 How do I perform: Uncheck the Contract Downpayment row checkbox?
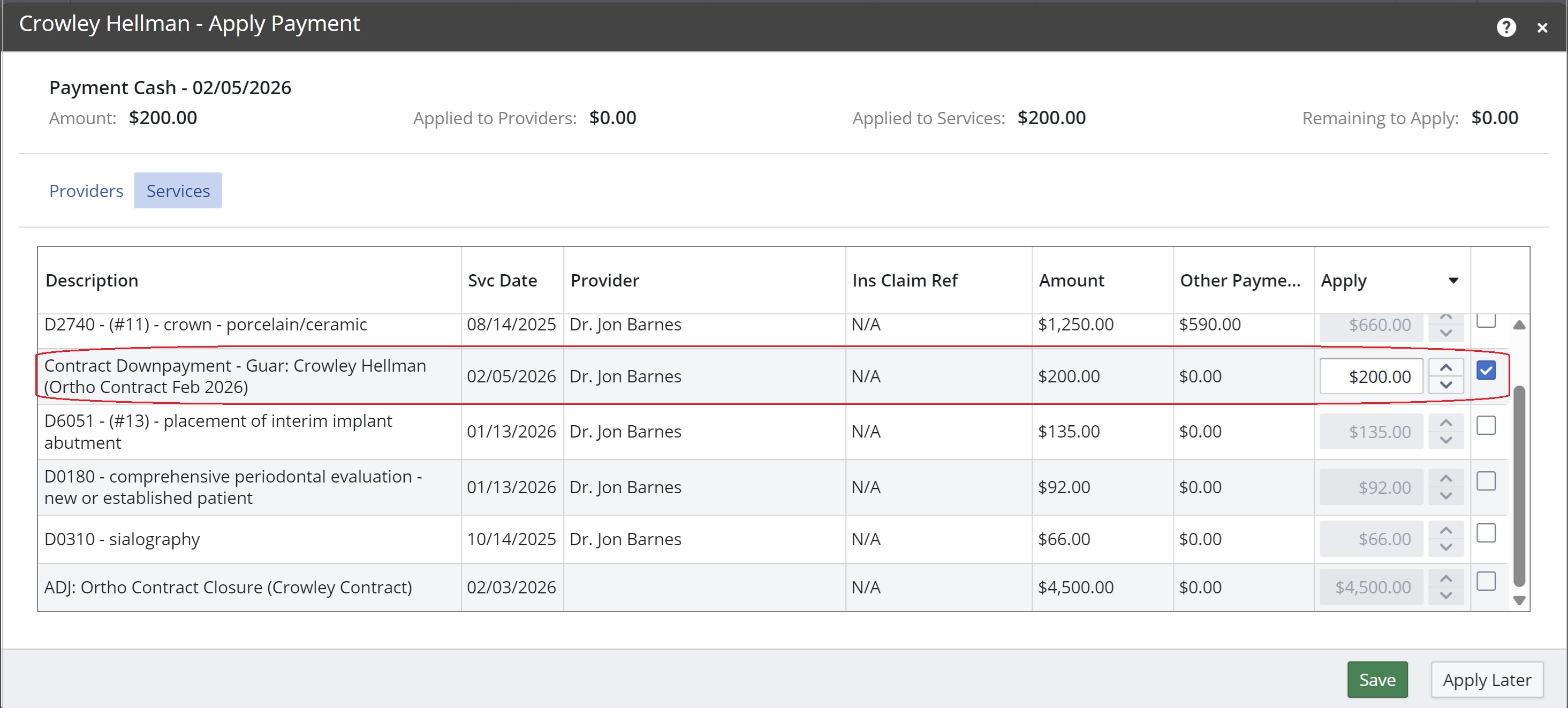(1486, 370)
